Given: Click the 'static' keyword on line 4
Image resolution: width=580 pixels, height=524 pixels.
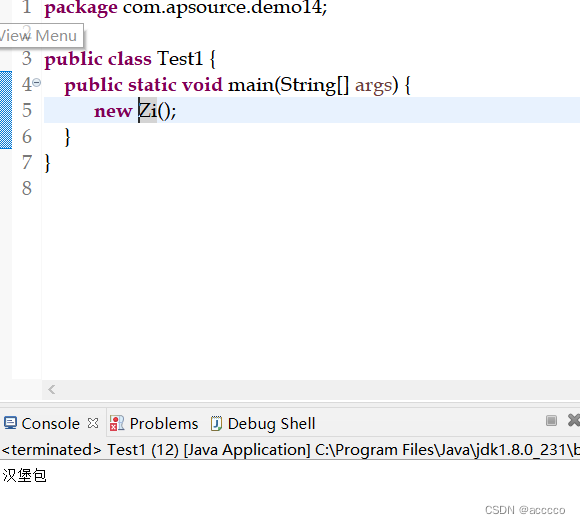Looking at the screenshot, I should pyautogui.click(x=152, y=85).
